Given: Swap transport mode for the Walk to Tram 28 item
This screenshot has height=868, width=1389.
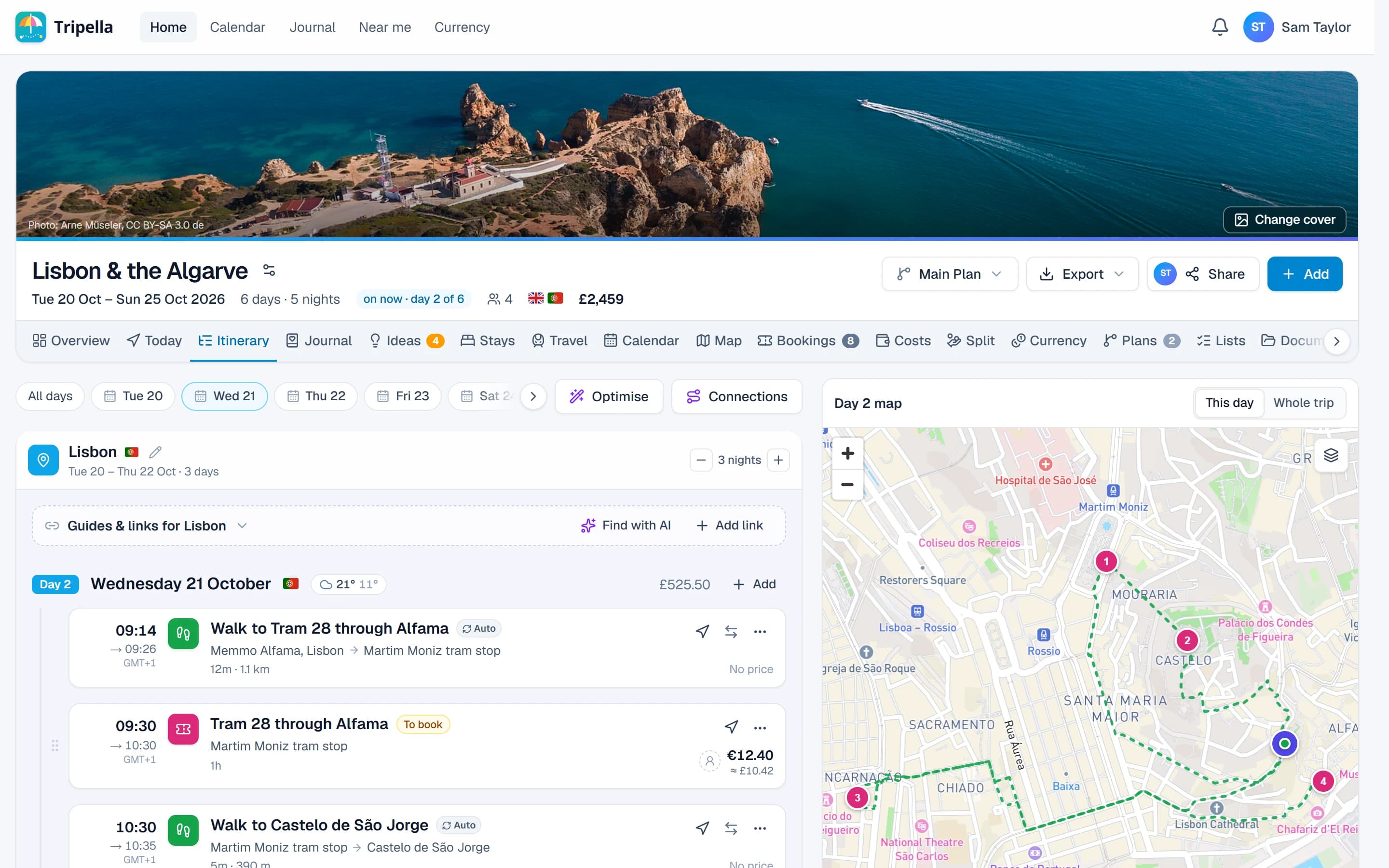Looking at the screenshot, I should pos(731,632).
